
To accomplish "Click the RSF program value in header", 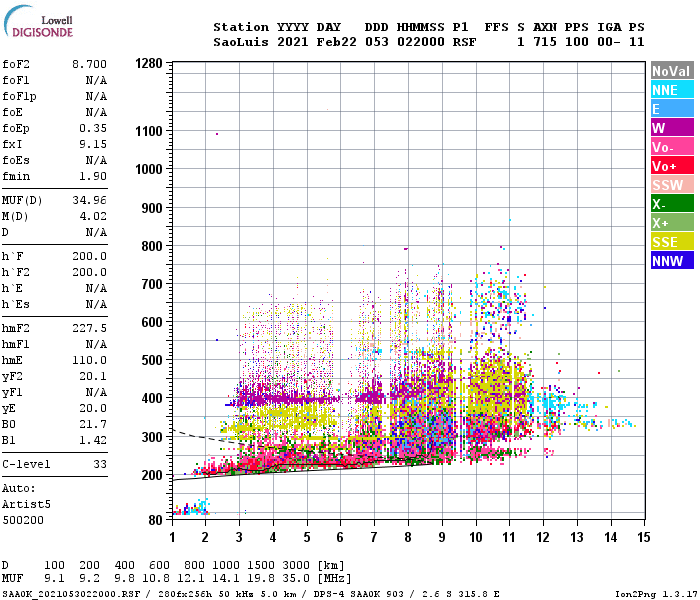I will (465, 42).
